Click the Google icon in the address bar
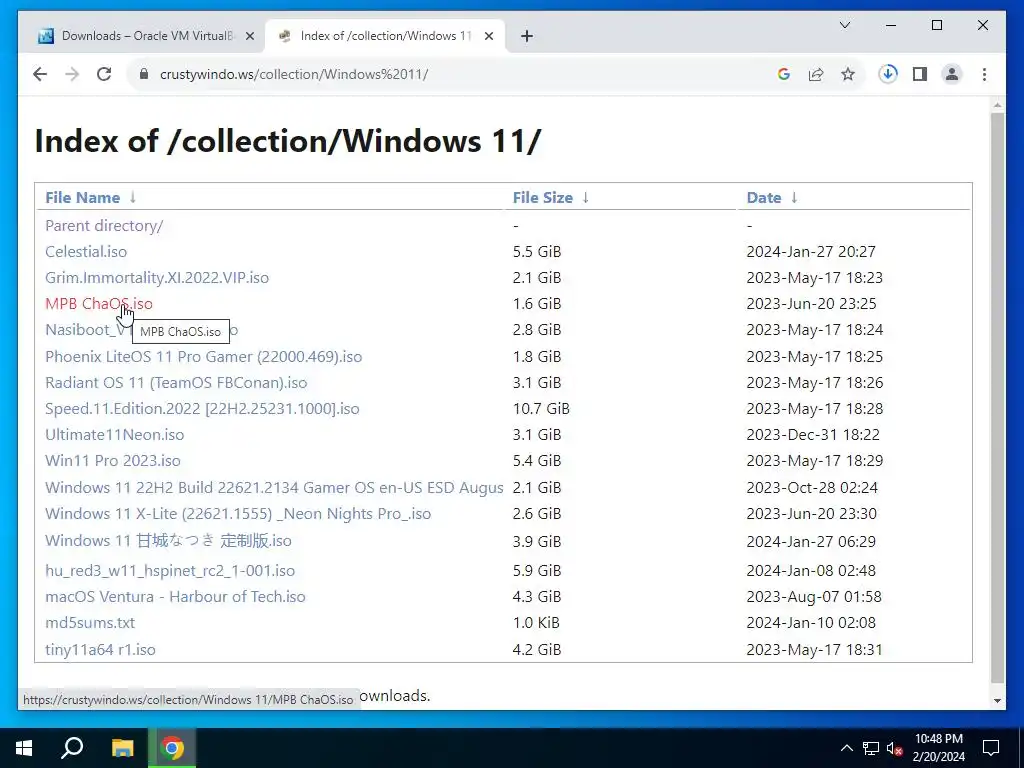The width and height of the screenshot is (1024, 768). (784, 74)
